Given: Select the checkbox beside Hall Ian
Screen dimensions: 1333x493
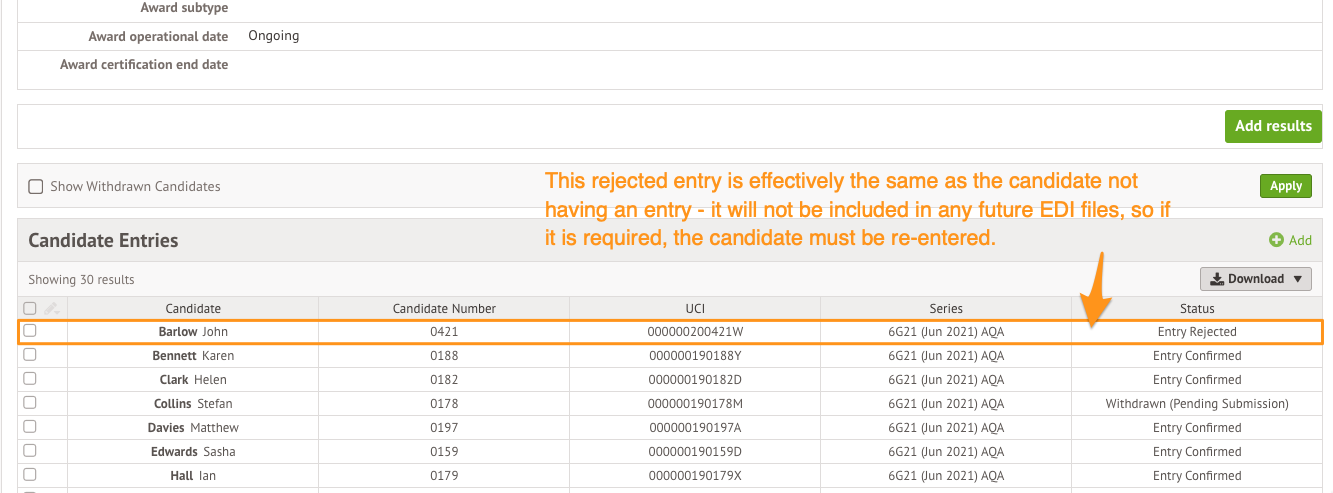Looking at the screenshot, I should click(x=30, y=475).
